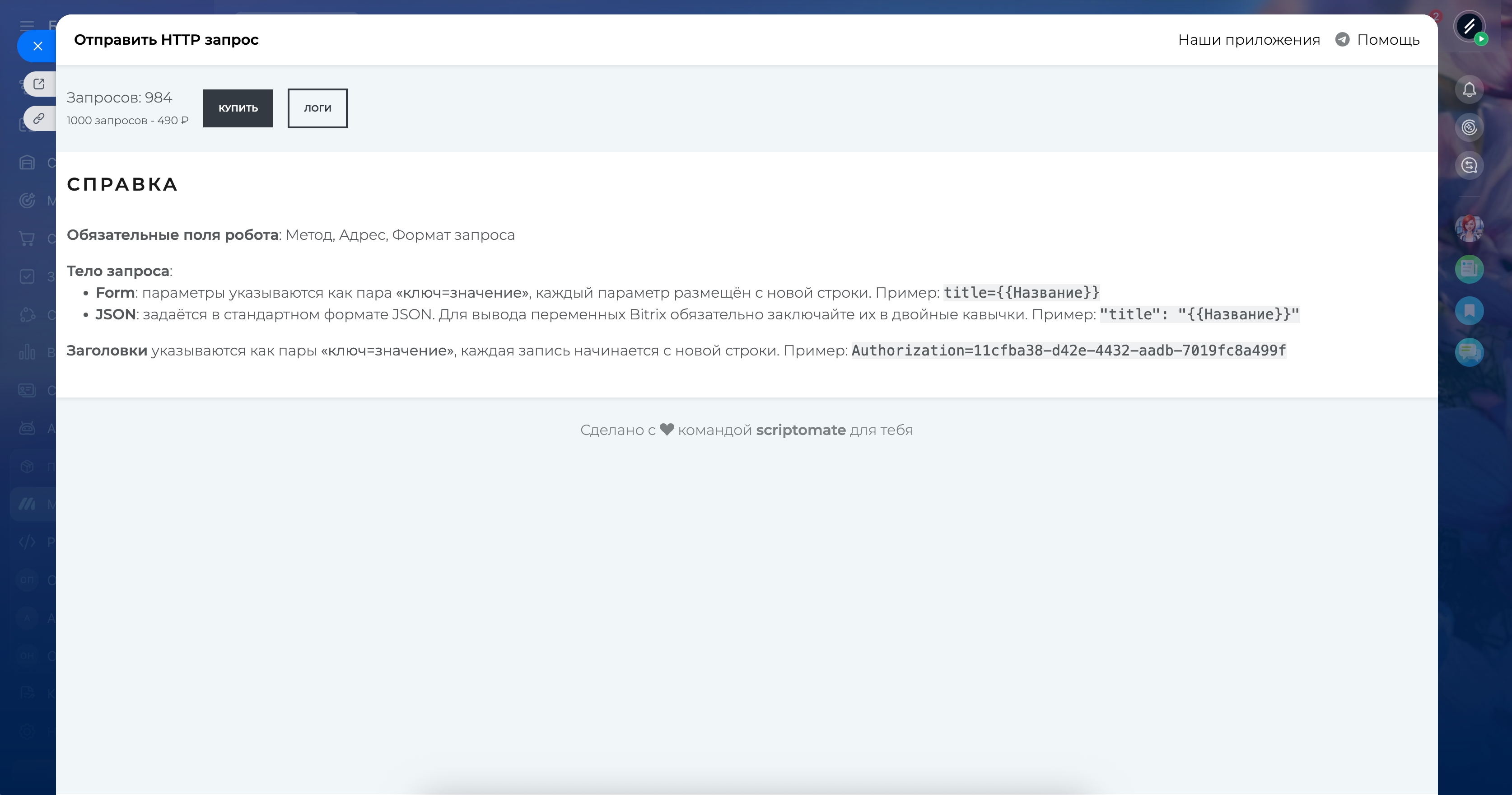
Task: Open panel in new window icon
Action: [x=39, y=84]
